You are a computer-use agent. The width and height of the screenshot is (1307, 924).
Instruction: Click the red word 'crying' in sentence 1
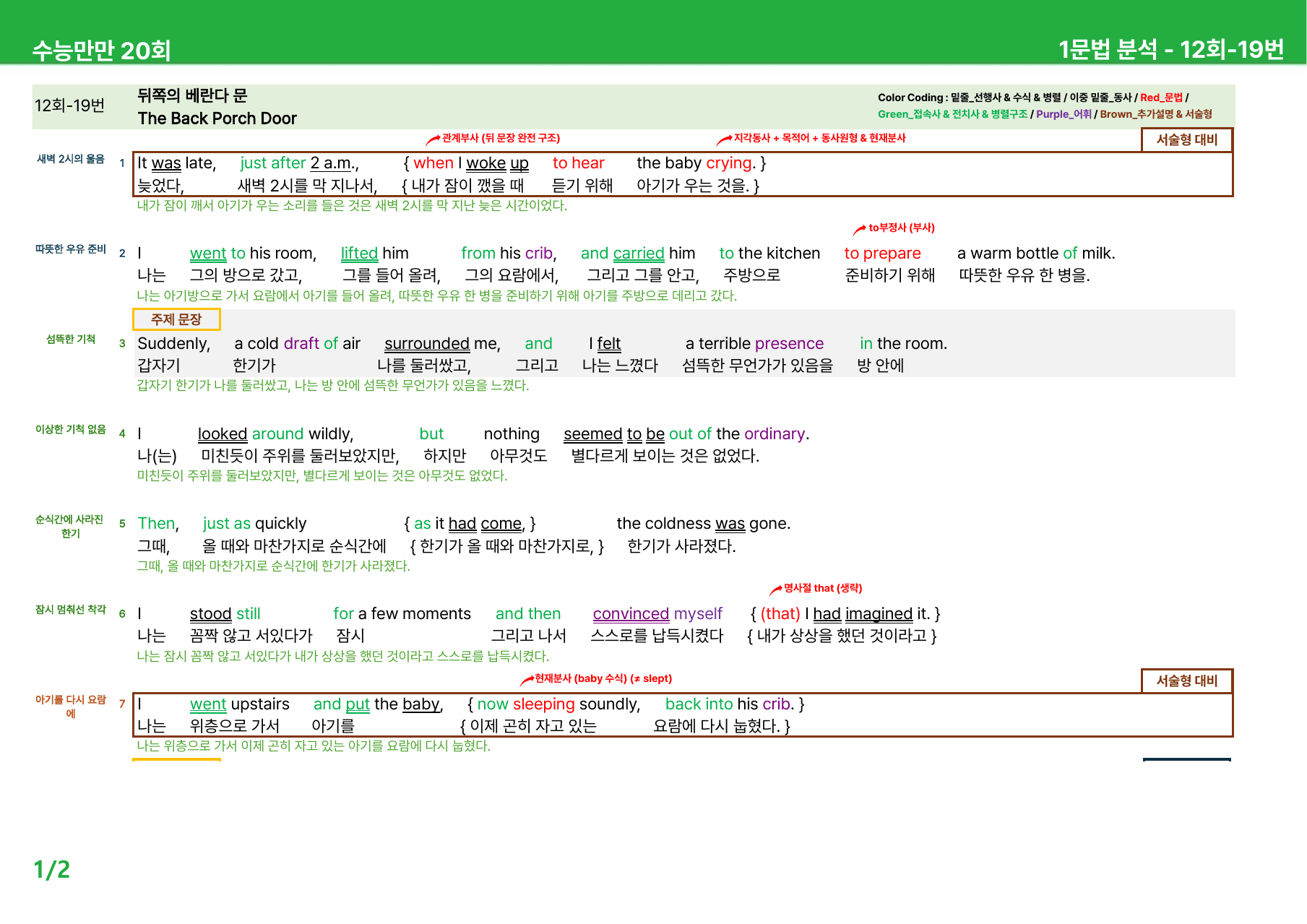pyautogui.click(x=730, y=163)
